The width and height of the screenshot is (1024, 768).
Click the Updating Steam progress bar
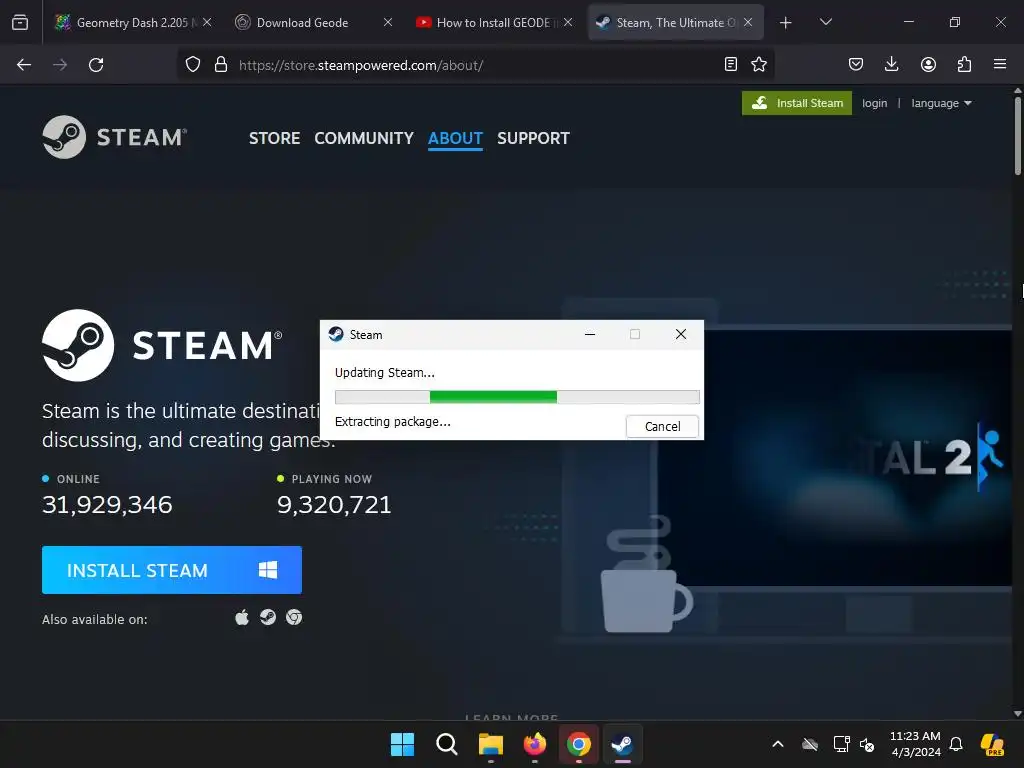pyautogui.click(x=517, y=396)
